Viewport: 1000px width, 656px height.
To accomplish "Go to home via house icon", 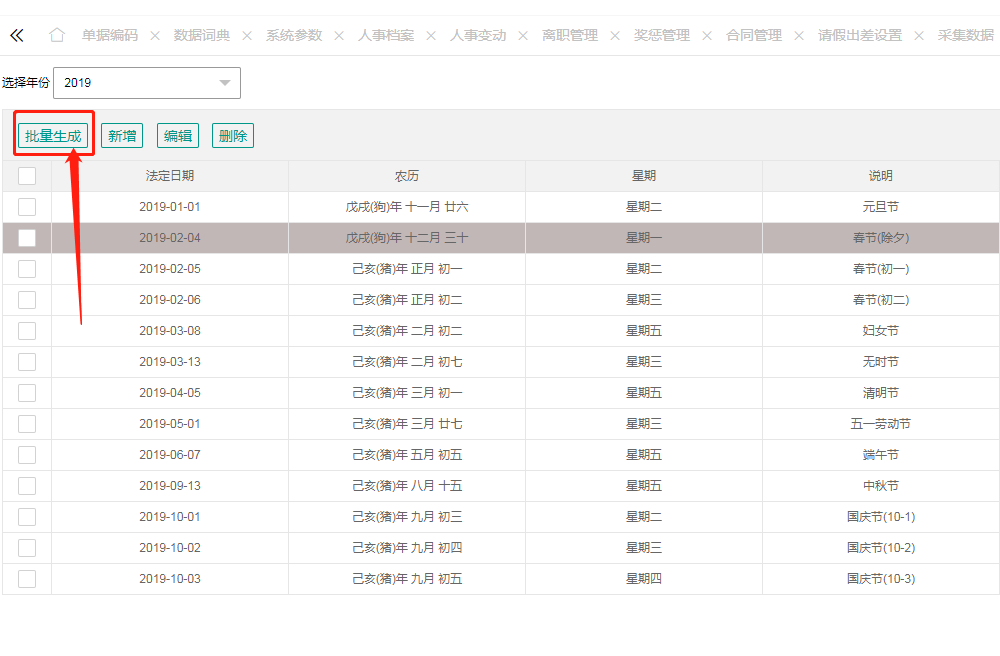I will (57, 35).
